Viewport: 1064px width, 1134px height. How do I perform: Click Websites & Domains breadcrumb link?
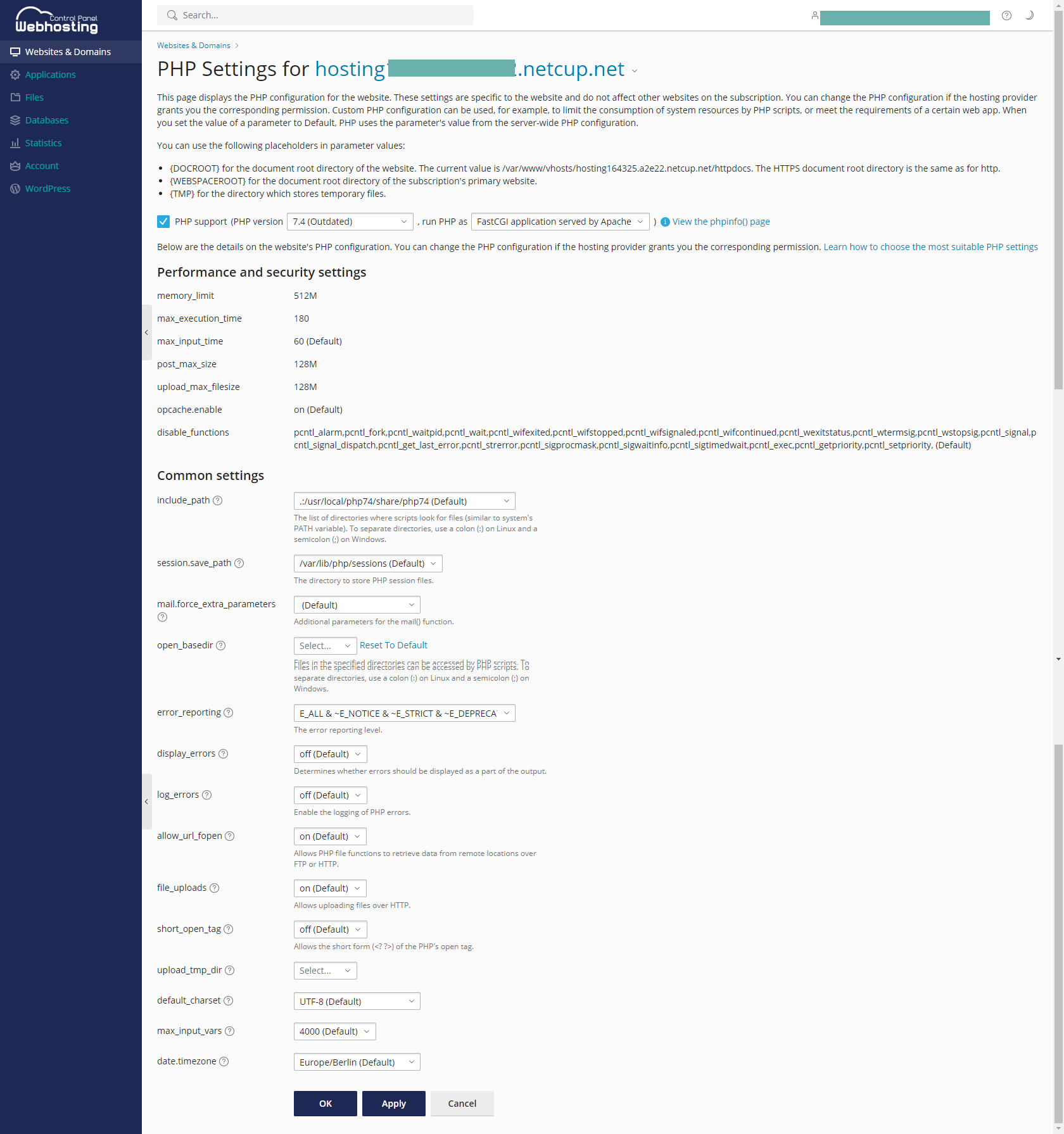194,46
